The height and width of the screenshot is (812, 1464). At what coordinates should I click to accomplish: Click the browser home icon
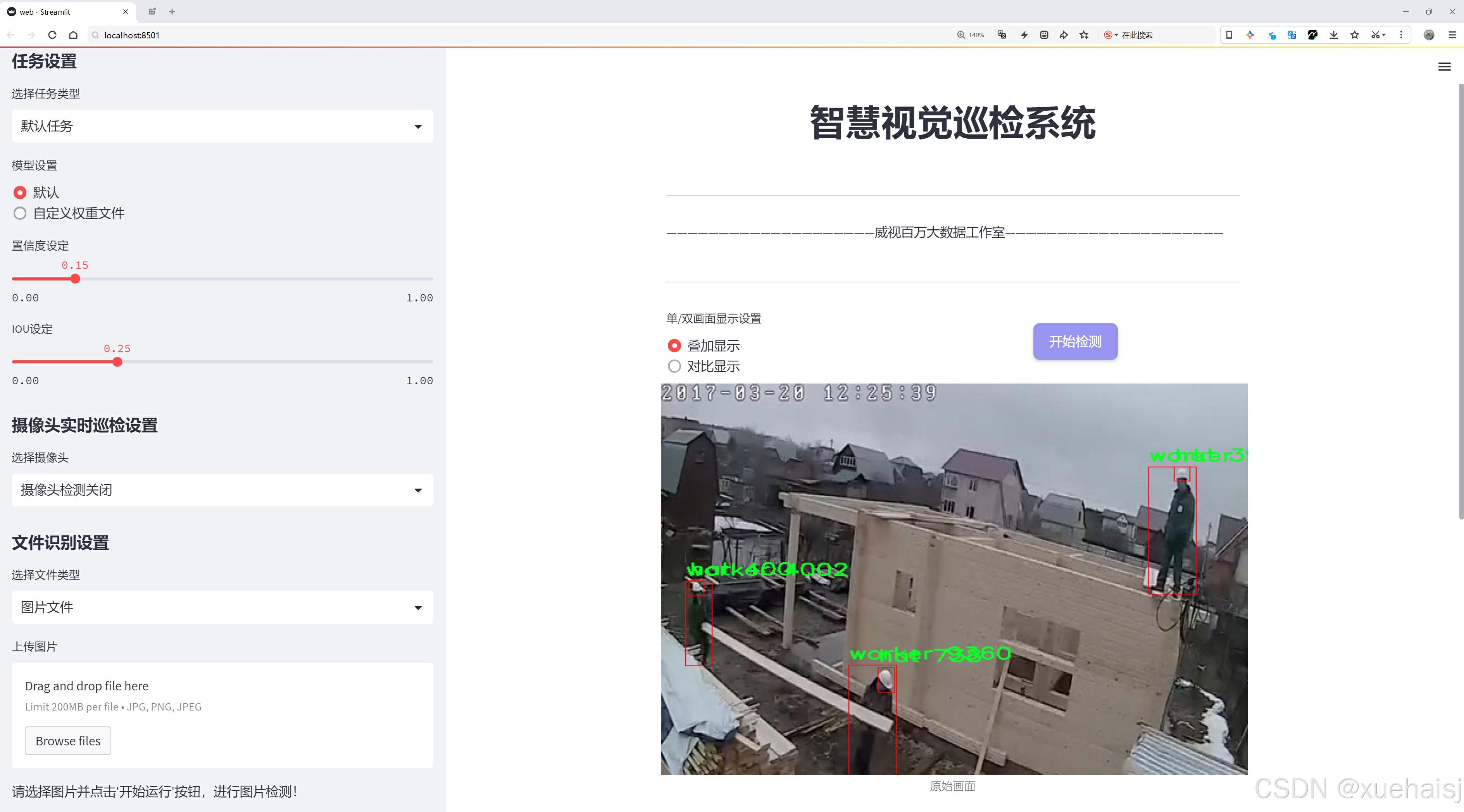[73, 35]
